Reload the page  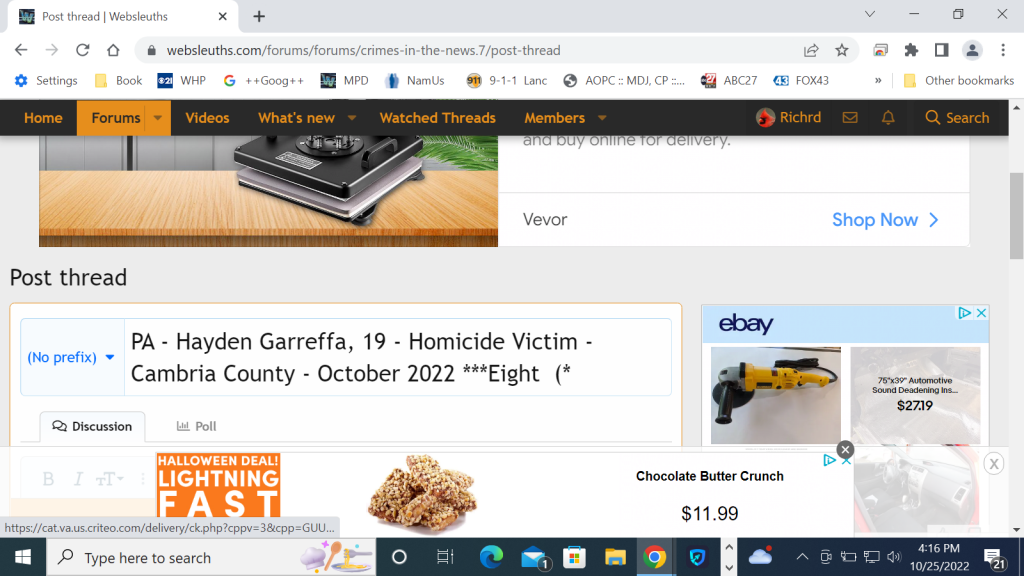[x=82, y=50]
